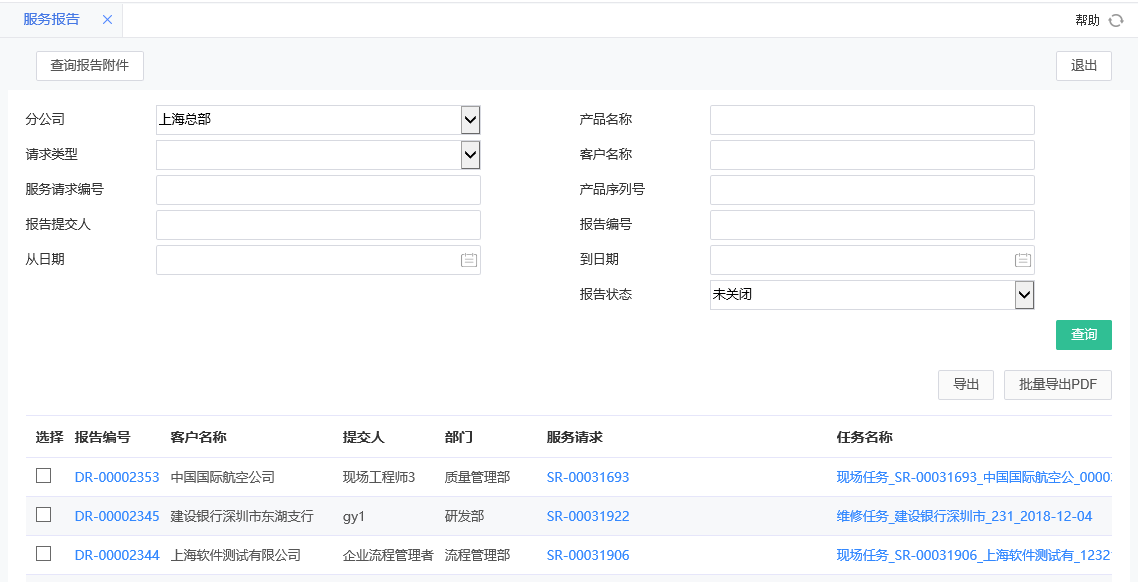Open service request SR-00031922

click(x=588, y=517)
